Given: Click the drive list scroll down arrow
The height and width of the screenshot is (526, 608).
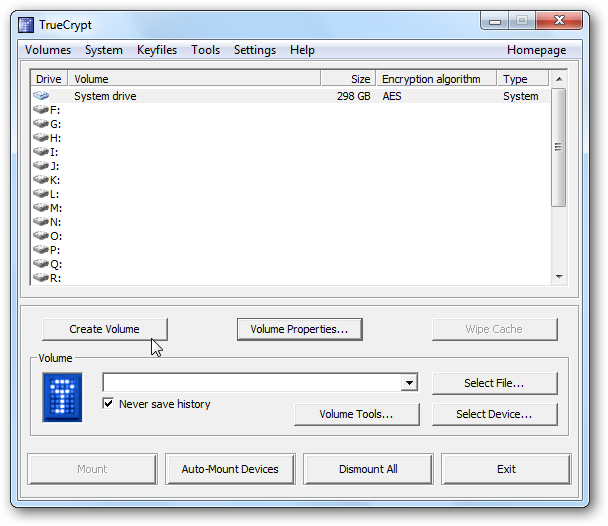Looking at the screenshot, I should 559,276.
